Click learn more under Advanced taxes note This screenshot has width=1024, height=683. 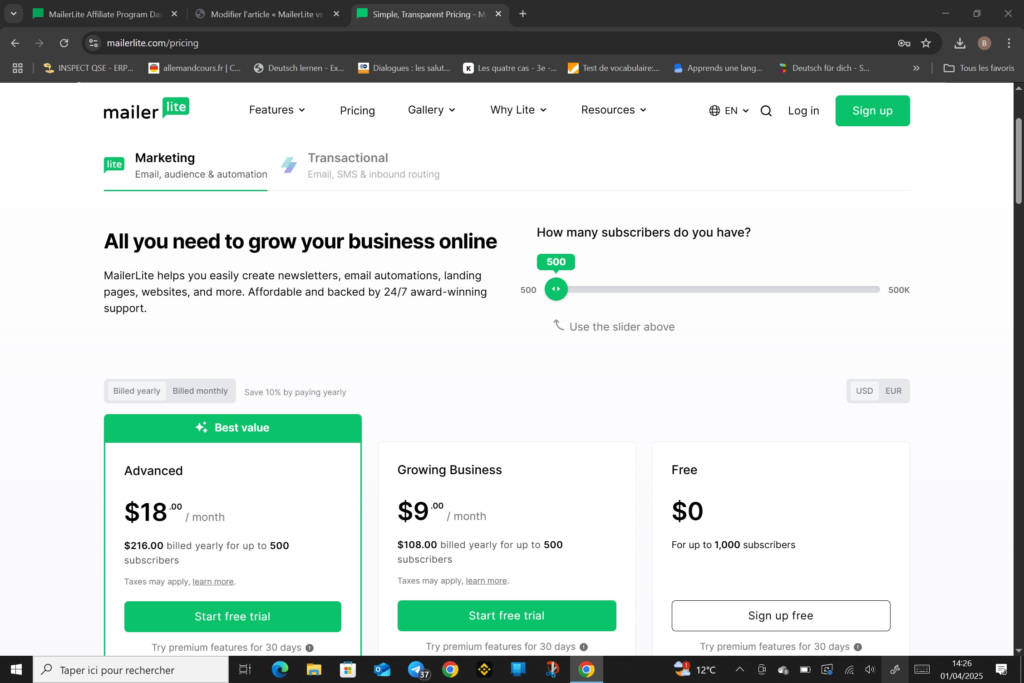213,582
